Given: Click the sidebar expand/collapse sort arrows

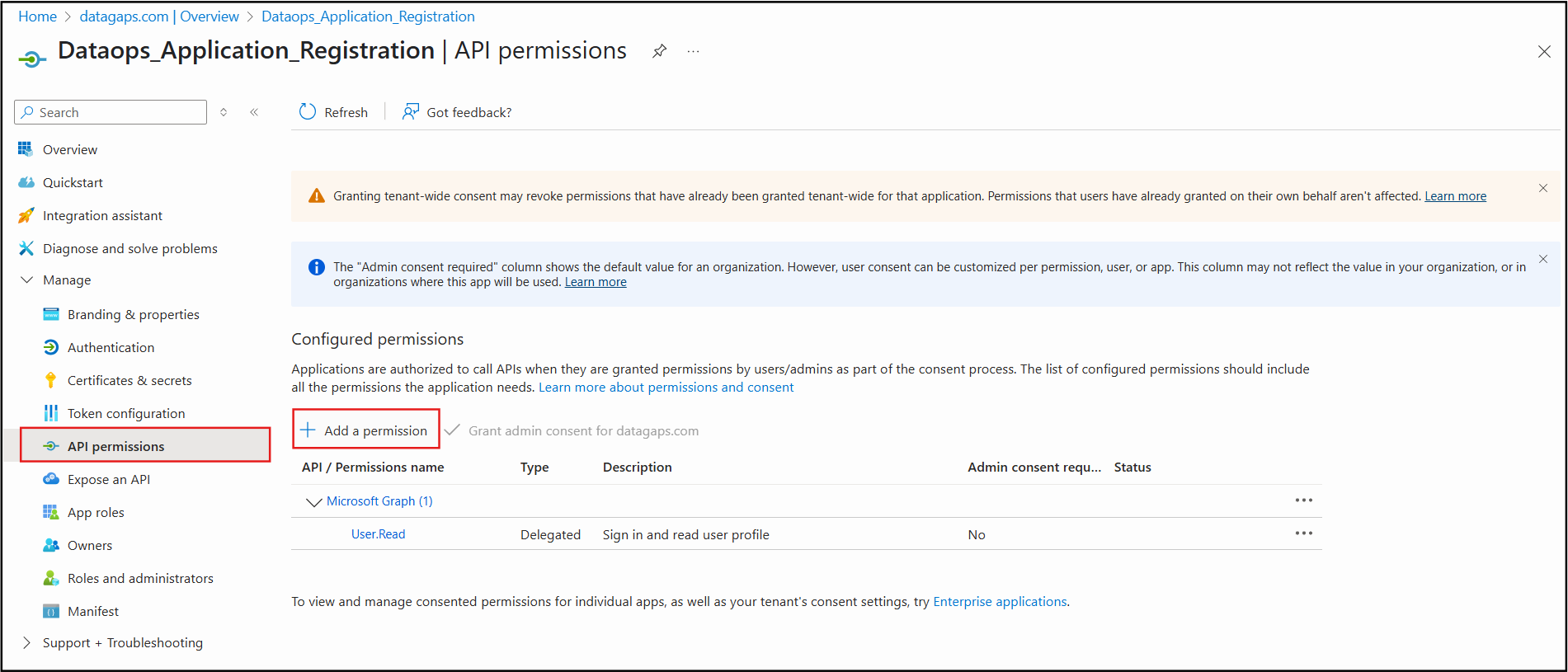Looking at the screenshot, I should tap(224, 112).
